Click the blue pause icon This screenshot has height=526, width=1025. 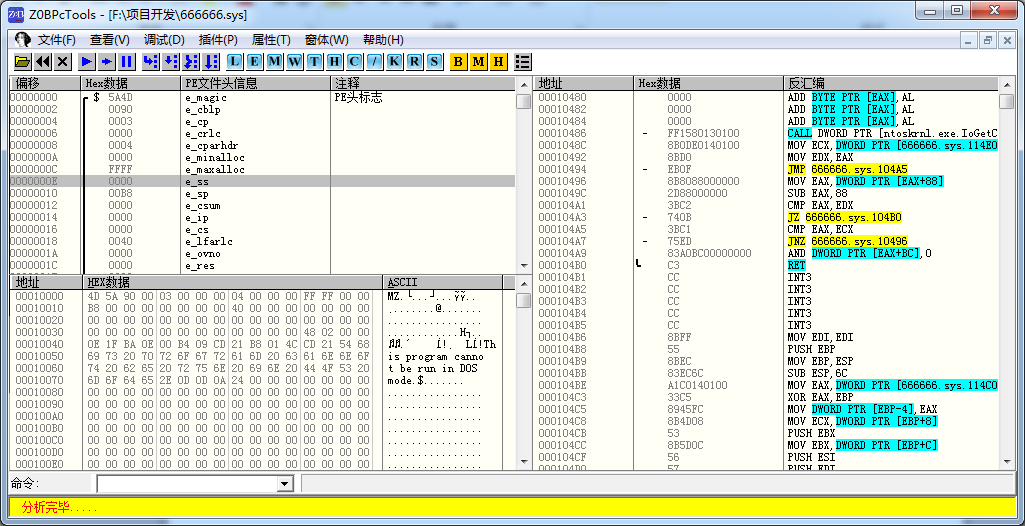click(x=127, y=62)
